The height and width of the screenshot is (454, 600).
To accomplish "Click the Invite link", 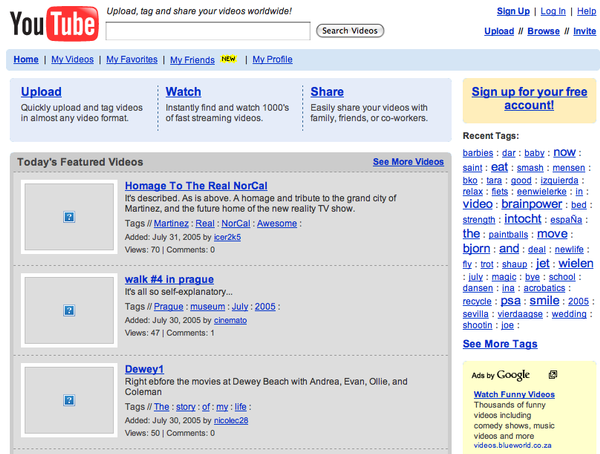I will pyautogui.click(x=584, y=31).
